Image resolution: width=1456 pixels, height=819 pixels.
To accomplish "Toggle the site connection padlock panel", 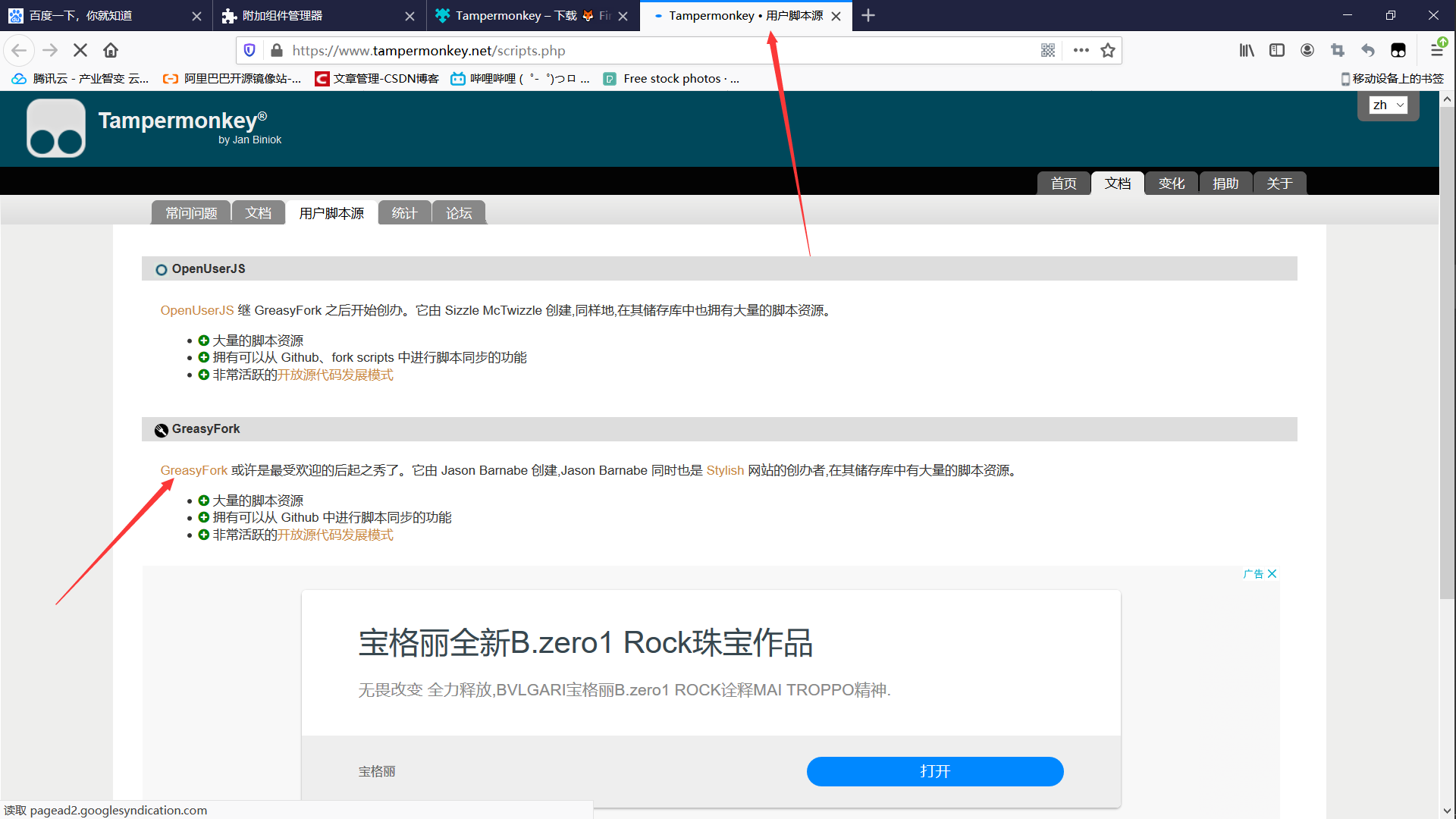I will 277,50.
